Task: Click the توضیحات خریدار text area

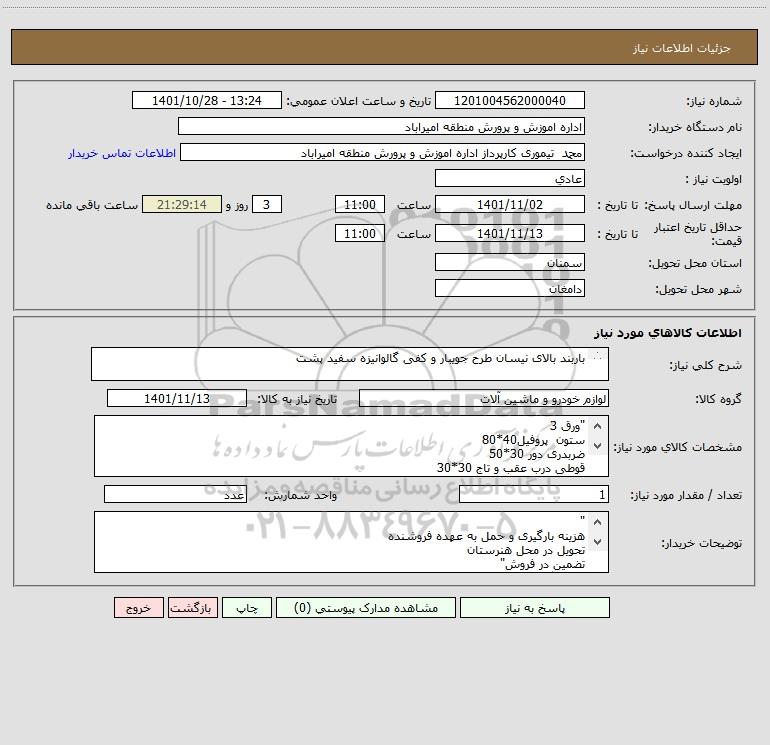Action: [x=351, y=542]
